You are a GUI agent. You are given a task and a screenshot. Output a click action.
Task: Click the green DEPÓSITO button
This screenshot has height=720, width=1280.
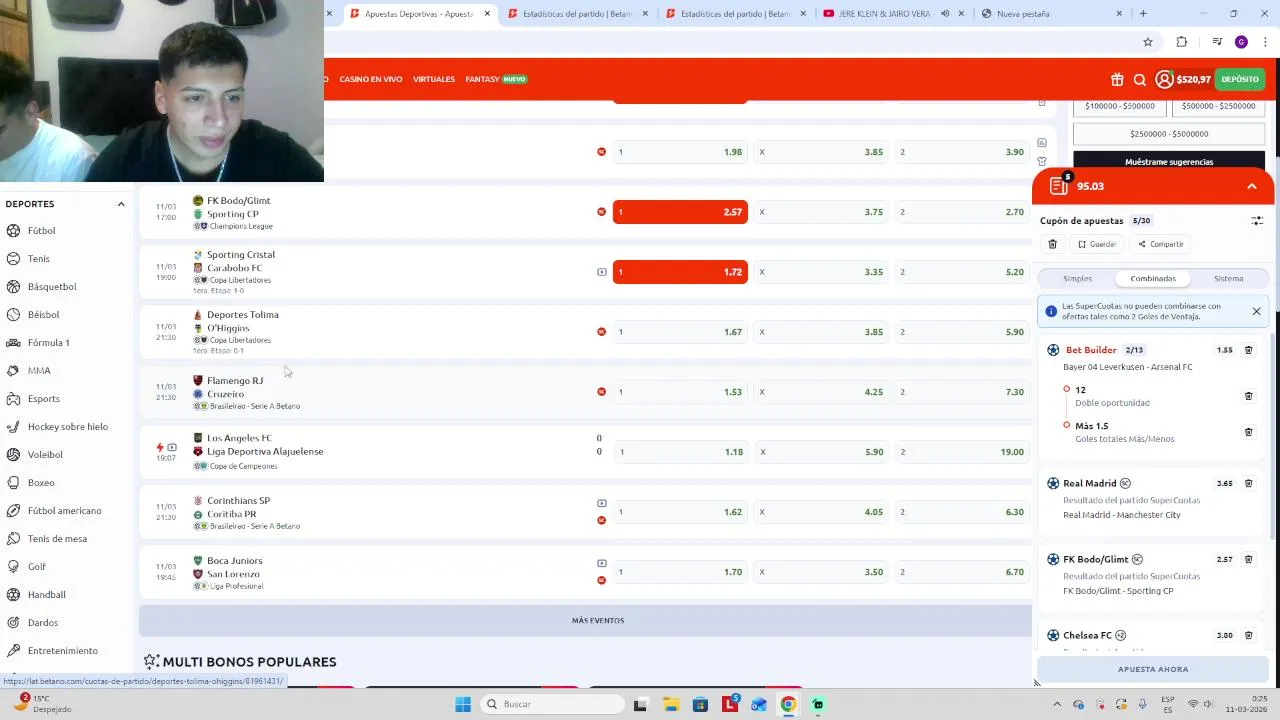tap(1240, 79)
